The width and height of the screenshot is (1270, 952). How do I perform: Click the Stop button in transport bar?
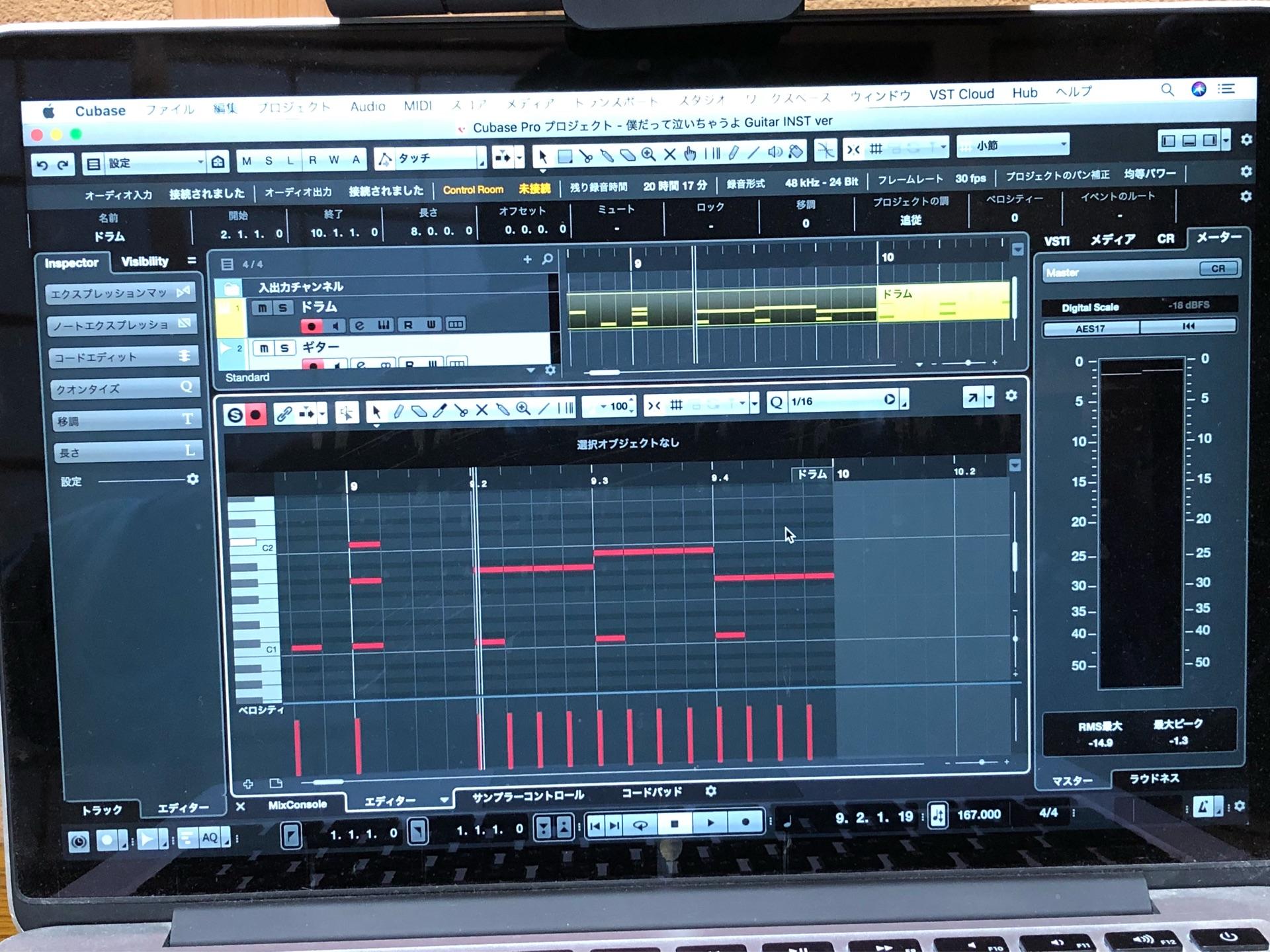[x=675, y=823]
